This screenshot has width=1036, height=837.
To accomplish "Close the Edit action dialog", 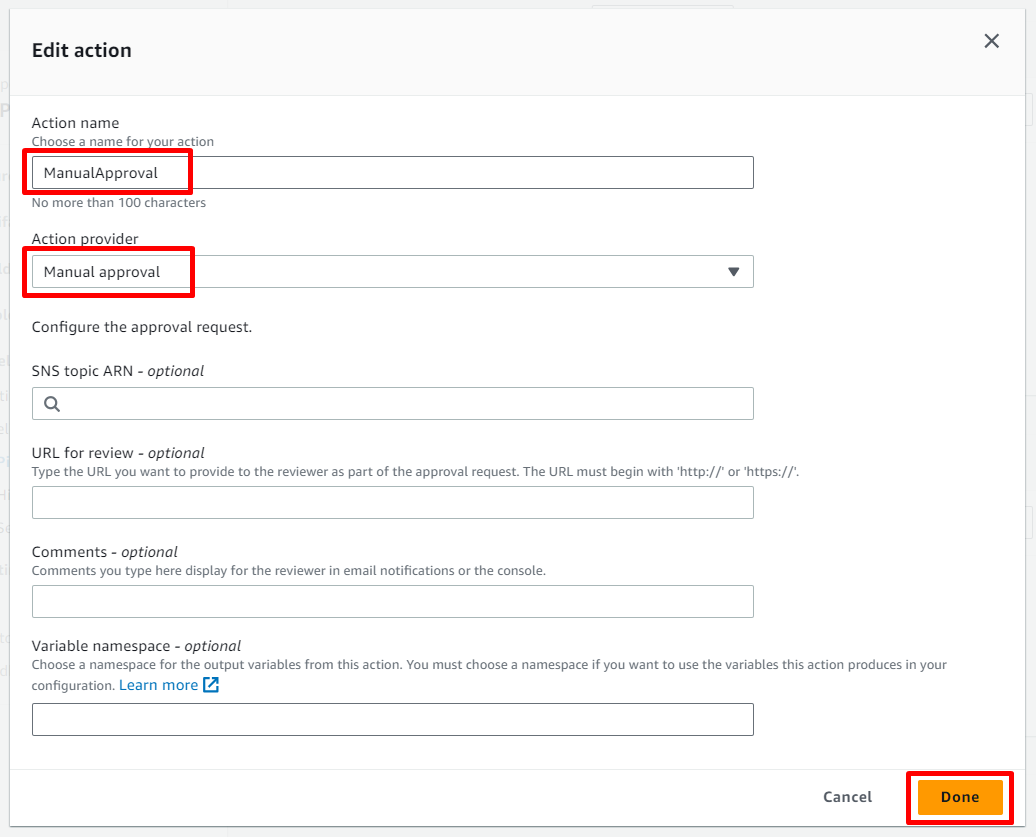I will tap(991, 41).
